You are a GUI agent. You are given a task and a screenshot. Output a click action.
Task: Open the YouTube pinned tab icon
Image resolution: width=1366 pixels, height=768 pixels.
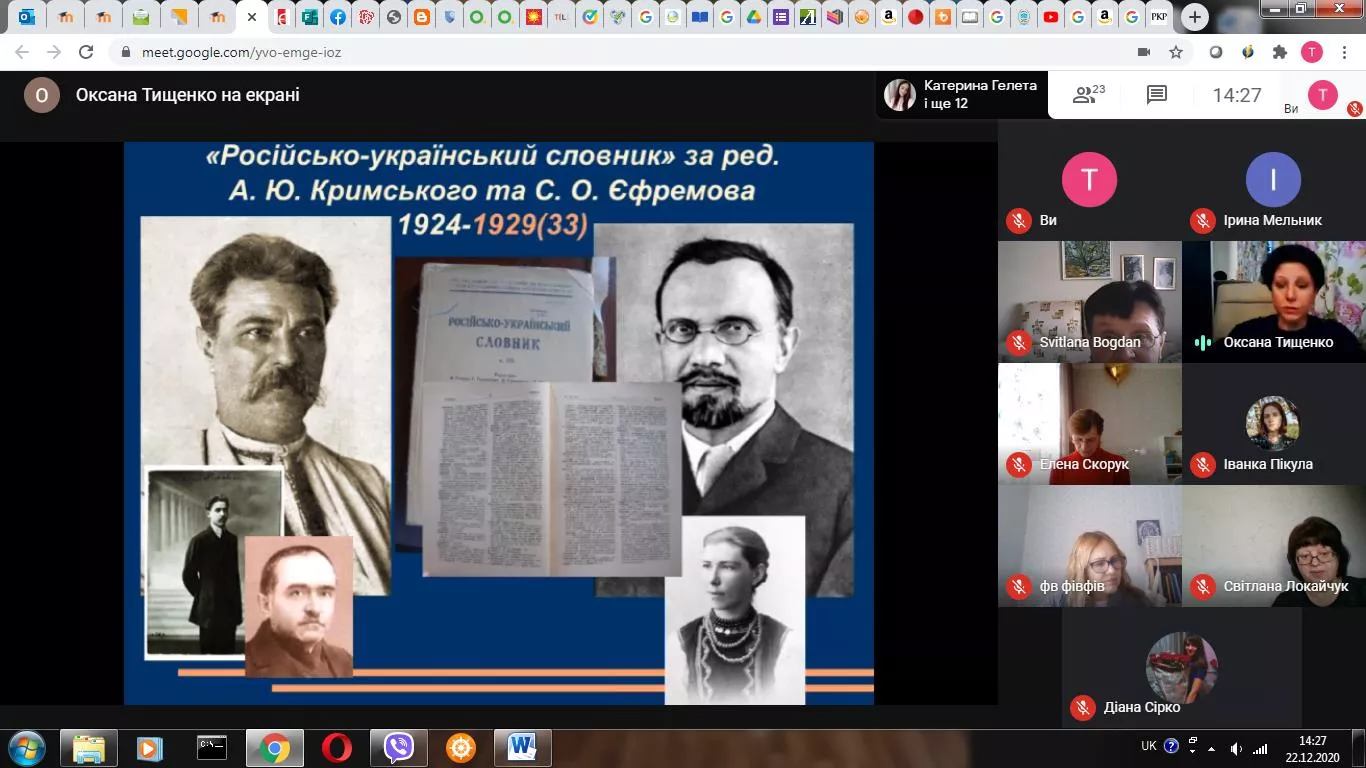1050,16
